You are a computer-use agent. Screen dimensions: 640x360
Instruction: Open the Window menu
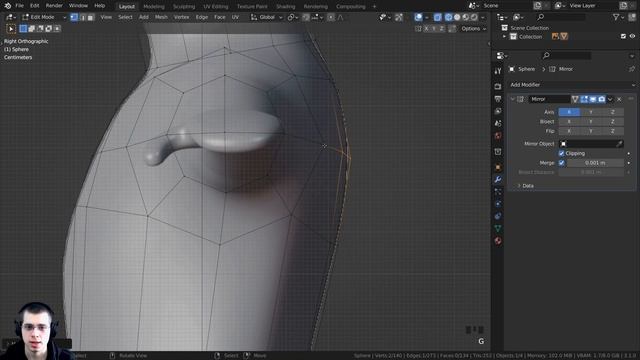tap(78, 6)
